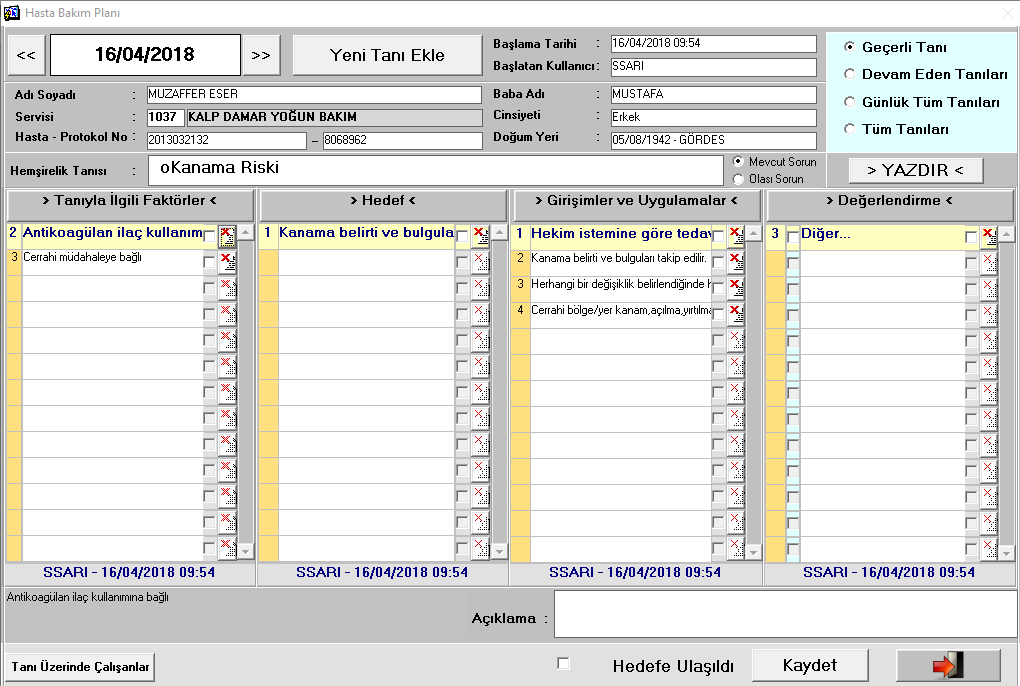Expand the Girişimler ve Uygulamalar header

[x=636, y=201]
